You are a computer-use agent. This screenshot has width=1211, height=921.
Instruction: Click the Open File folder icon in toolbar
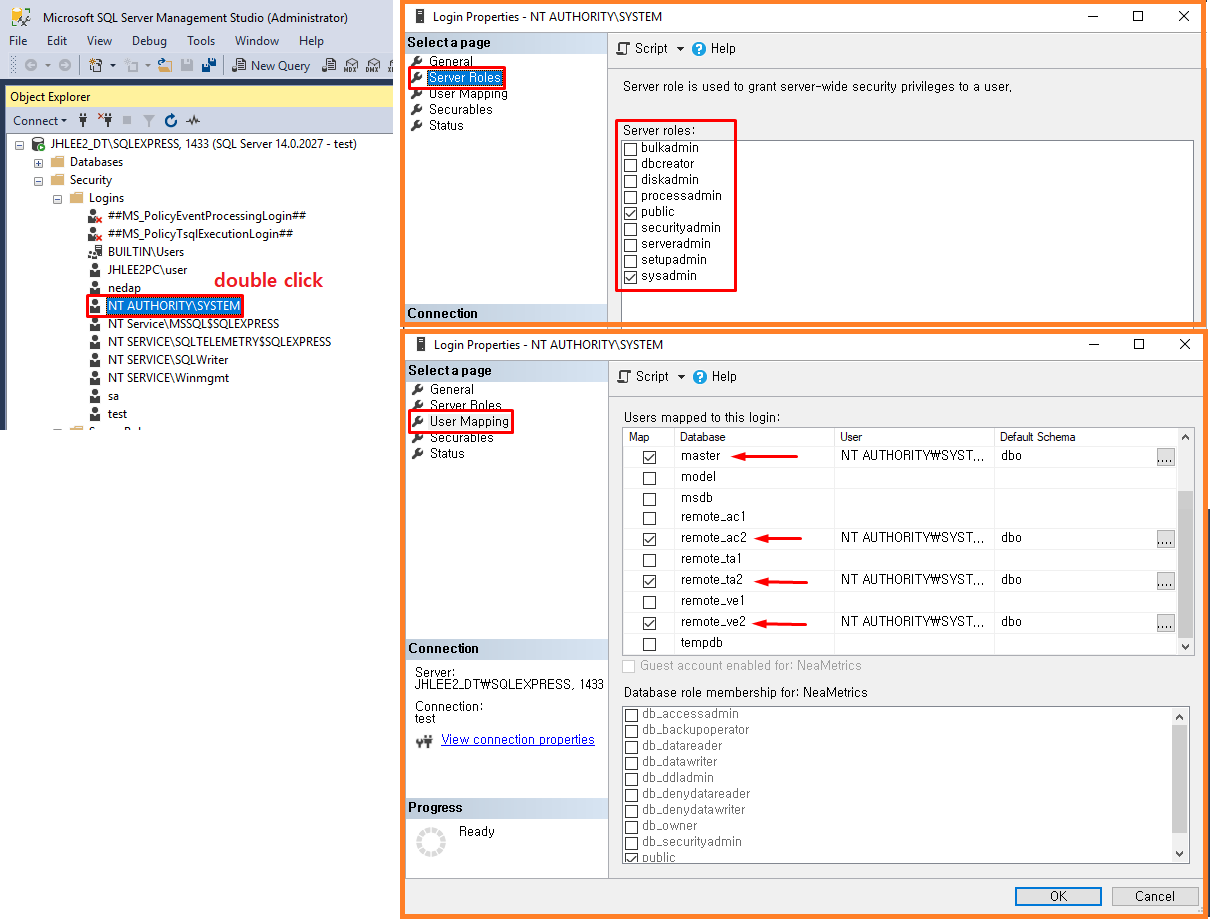coord(164,66)
